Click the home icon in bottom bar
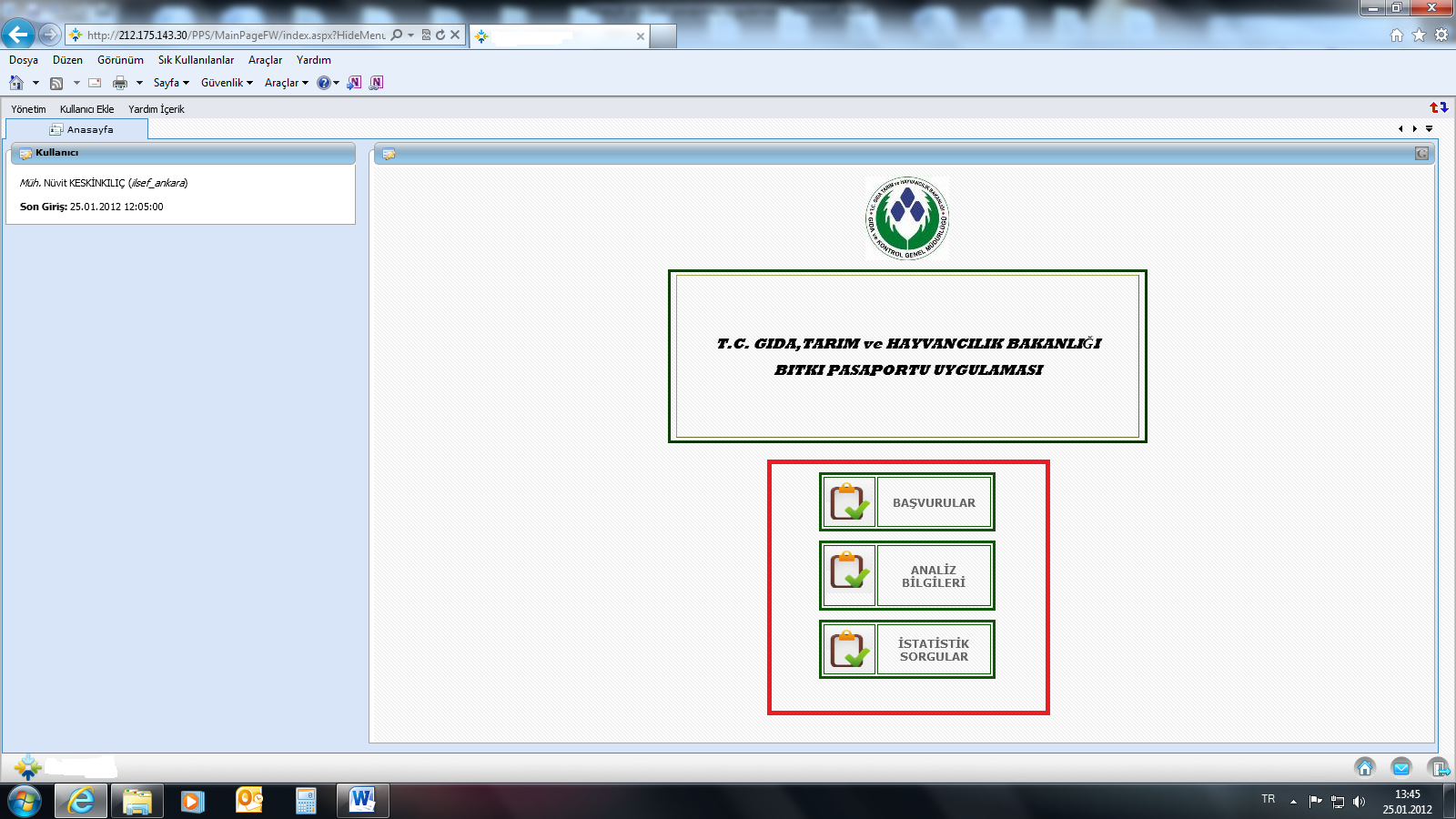Screen dimensions: 1456x819 pyautogui.click(x=1365, y=767)
